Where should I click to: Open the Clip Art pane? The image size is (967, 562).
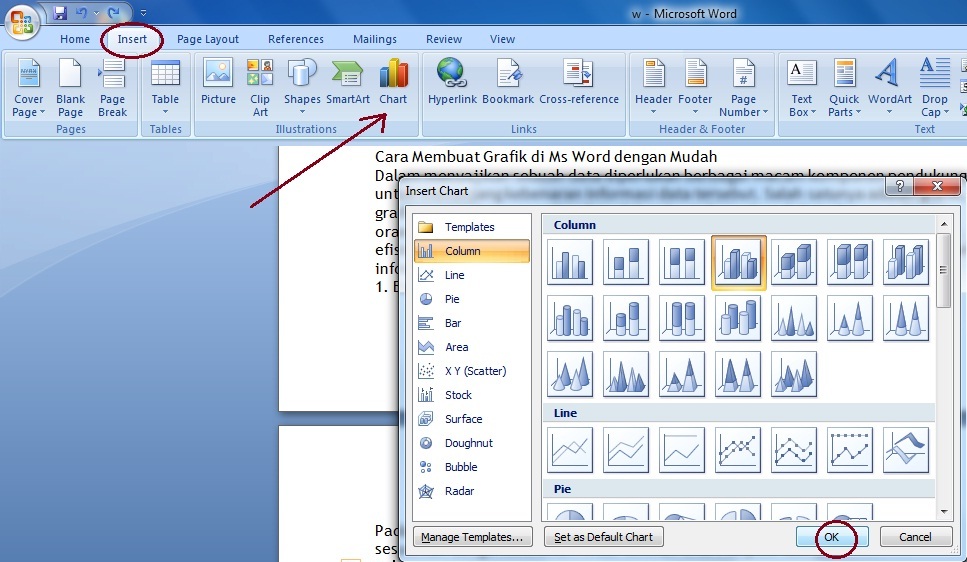(x=260, y=87)
